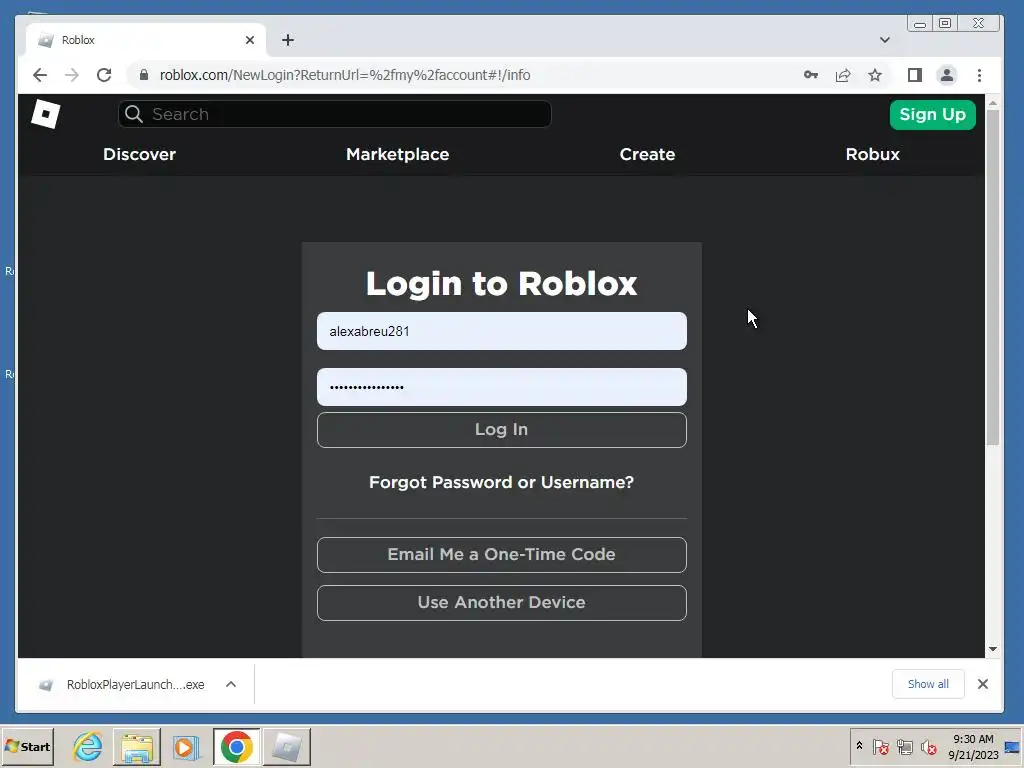Bookmark page with star icon

875,75
